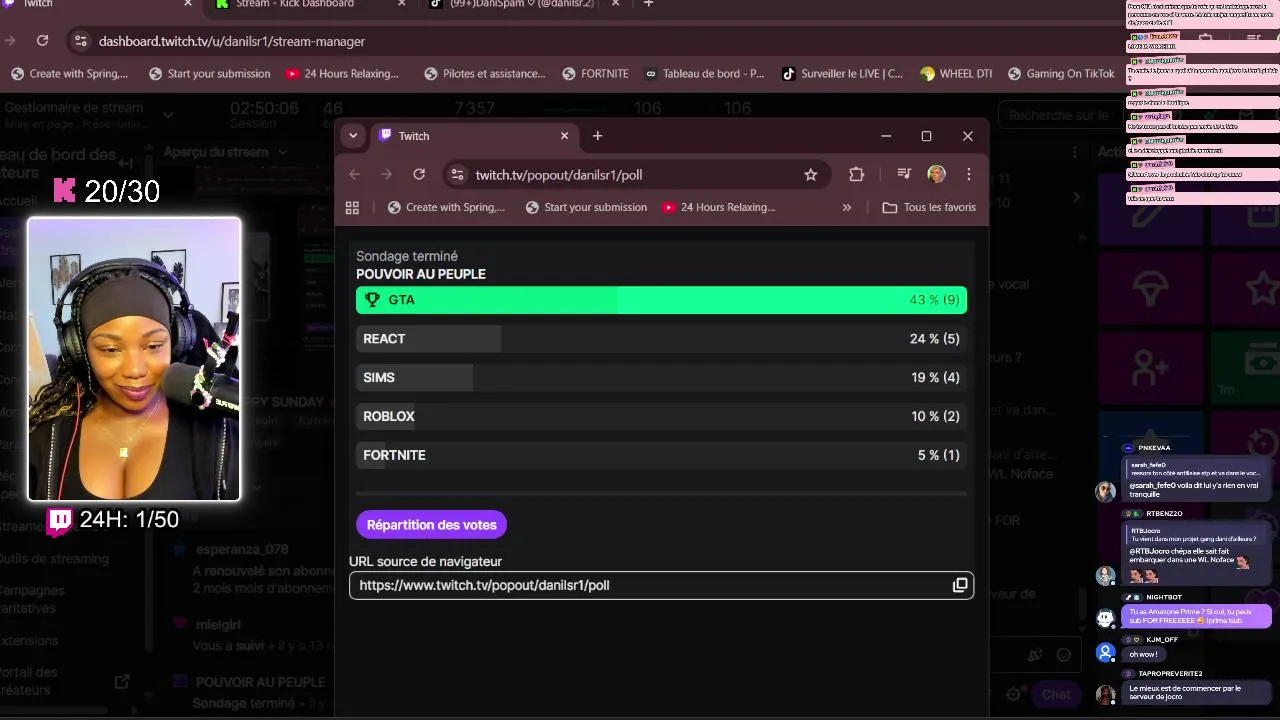Open Outils de streaming in sidebar

[x=54, y=558]
